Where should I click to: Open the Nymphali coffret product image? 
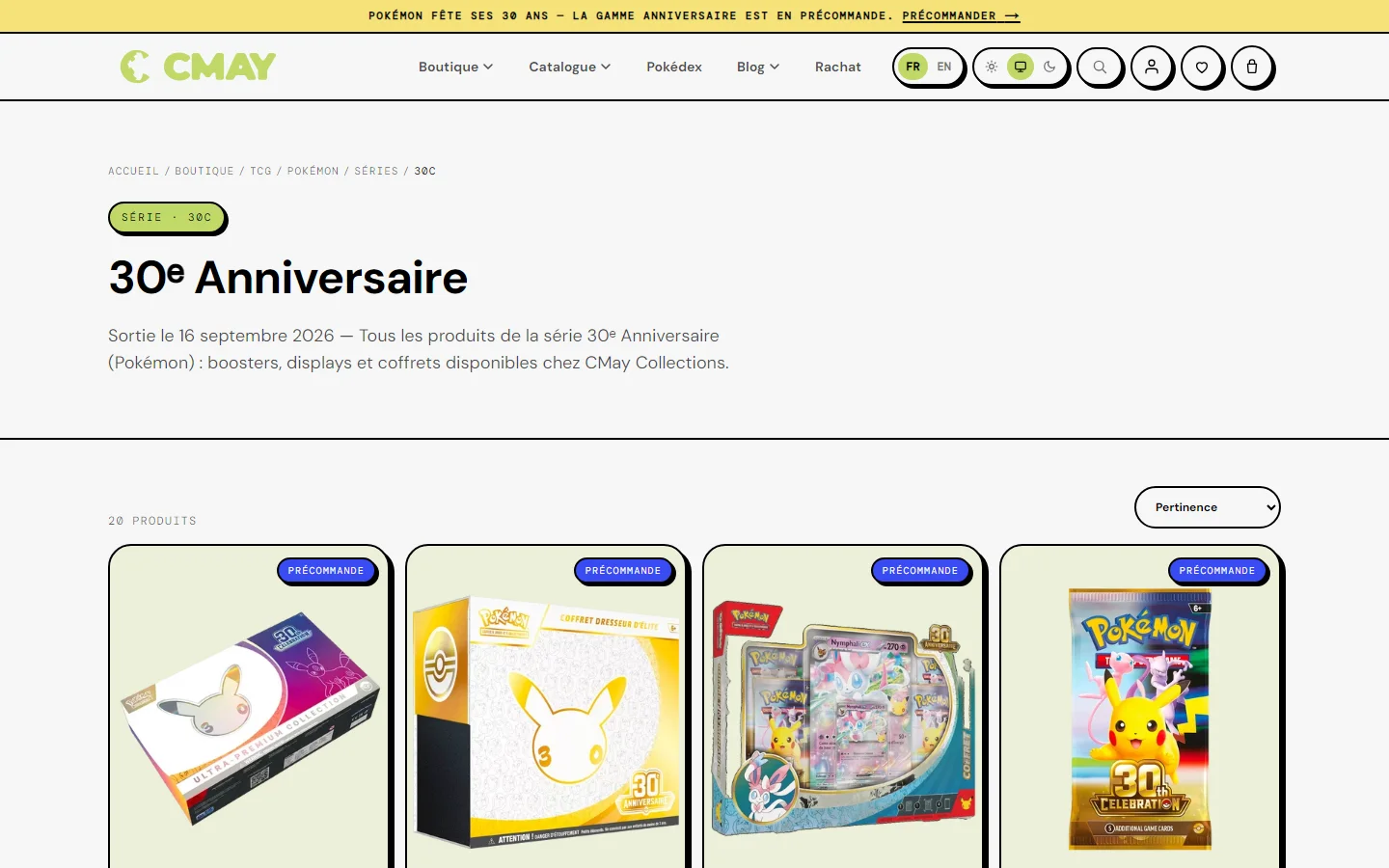pyautogui.click(x=844, y=719)
